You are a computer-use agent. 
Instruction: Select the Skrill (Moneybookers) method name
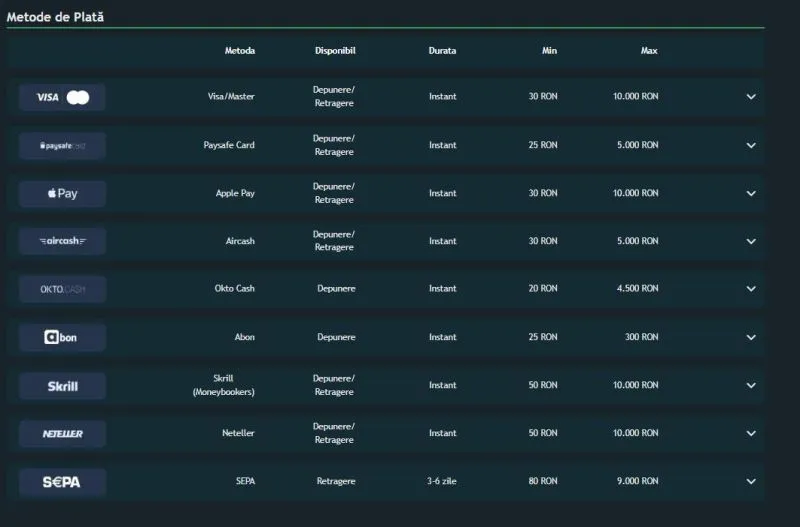pos(223,385)
